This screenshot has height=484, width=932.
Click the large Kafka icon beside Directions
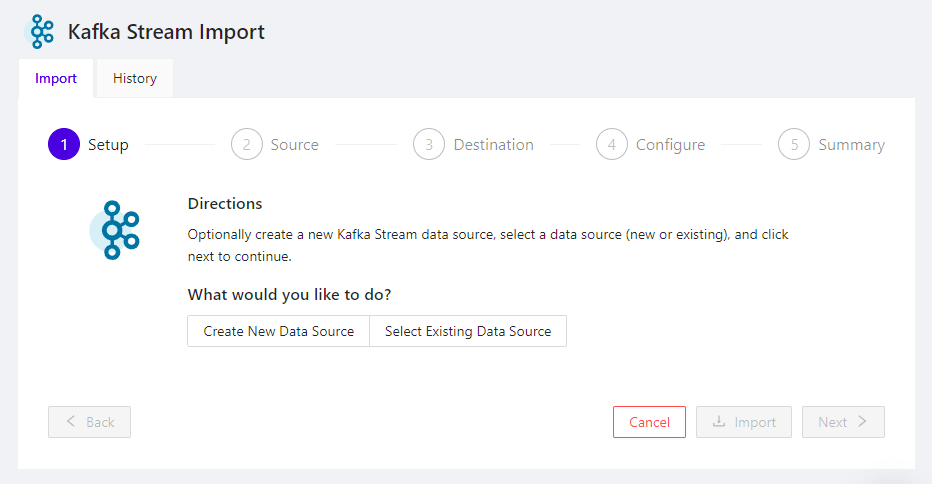point(115,231)
